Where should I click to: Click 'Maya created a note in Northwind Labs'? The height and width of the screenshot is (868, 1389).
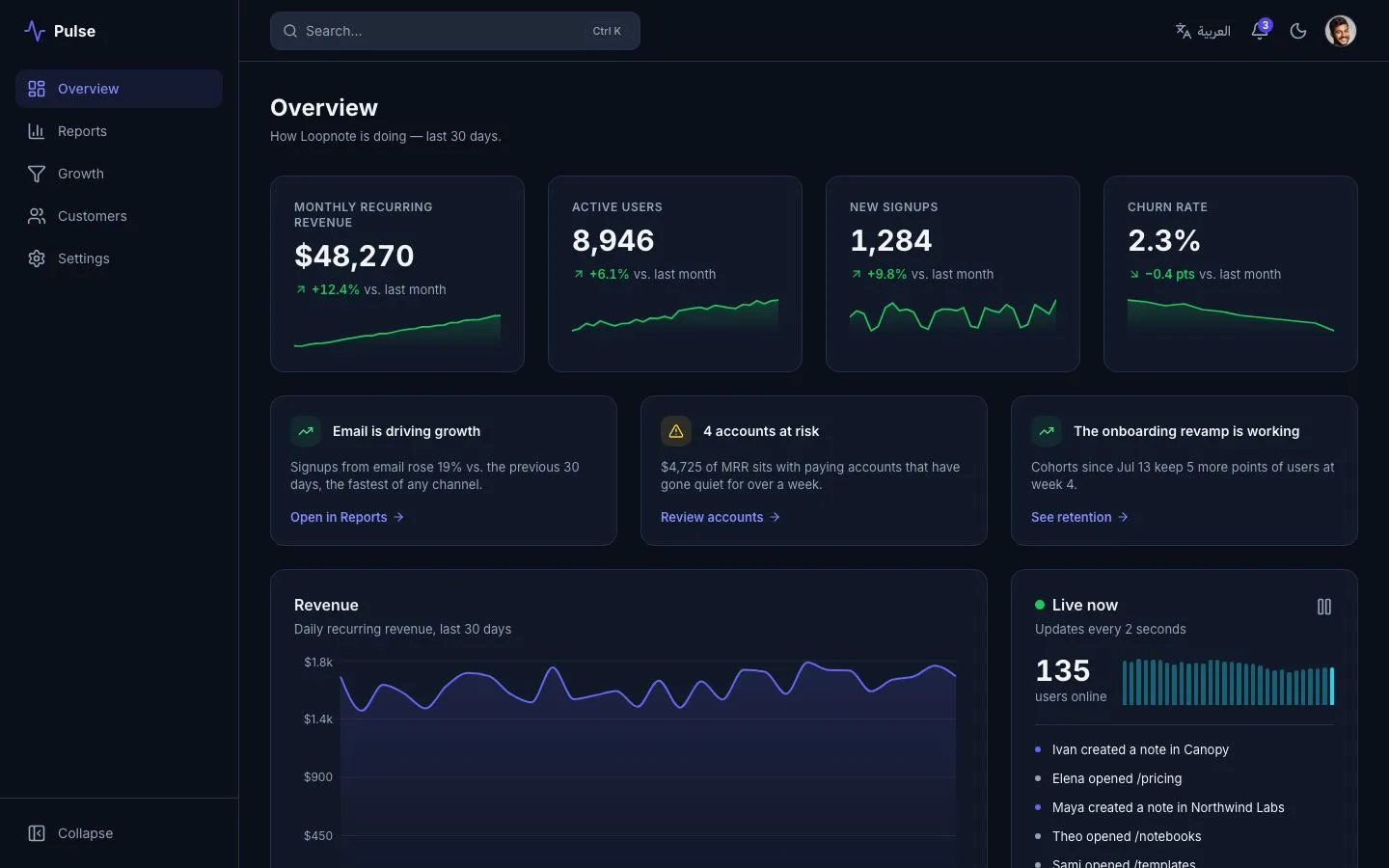(1168, 807)
